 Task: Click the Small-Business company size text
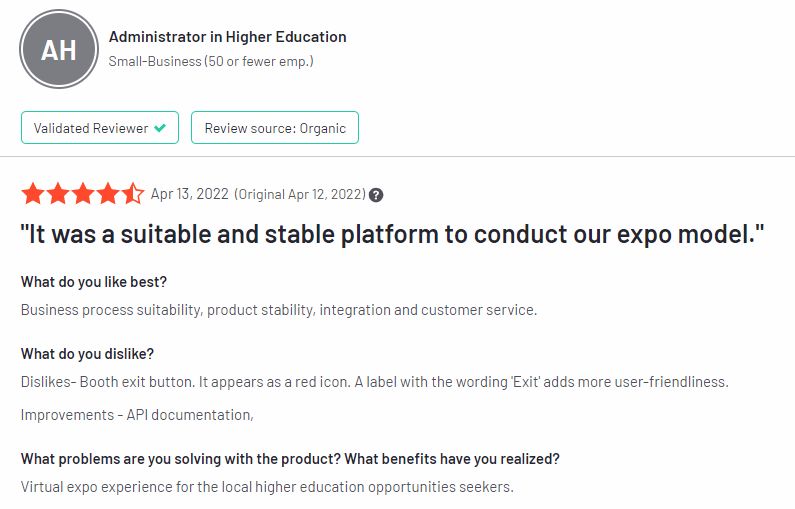point(211,61)
